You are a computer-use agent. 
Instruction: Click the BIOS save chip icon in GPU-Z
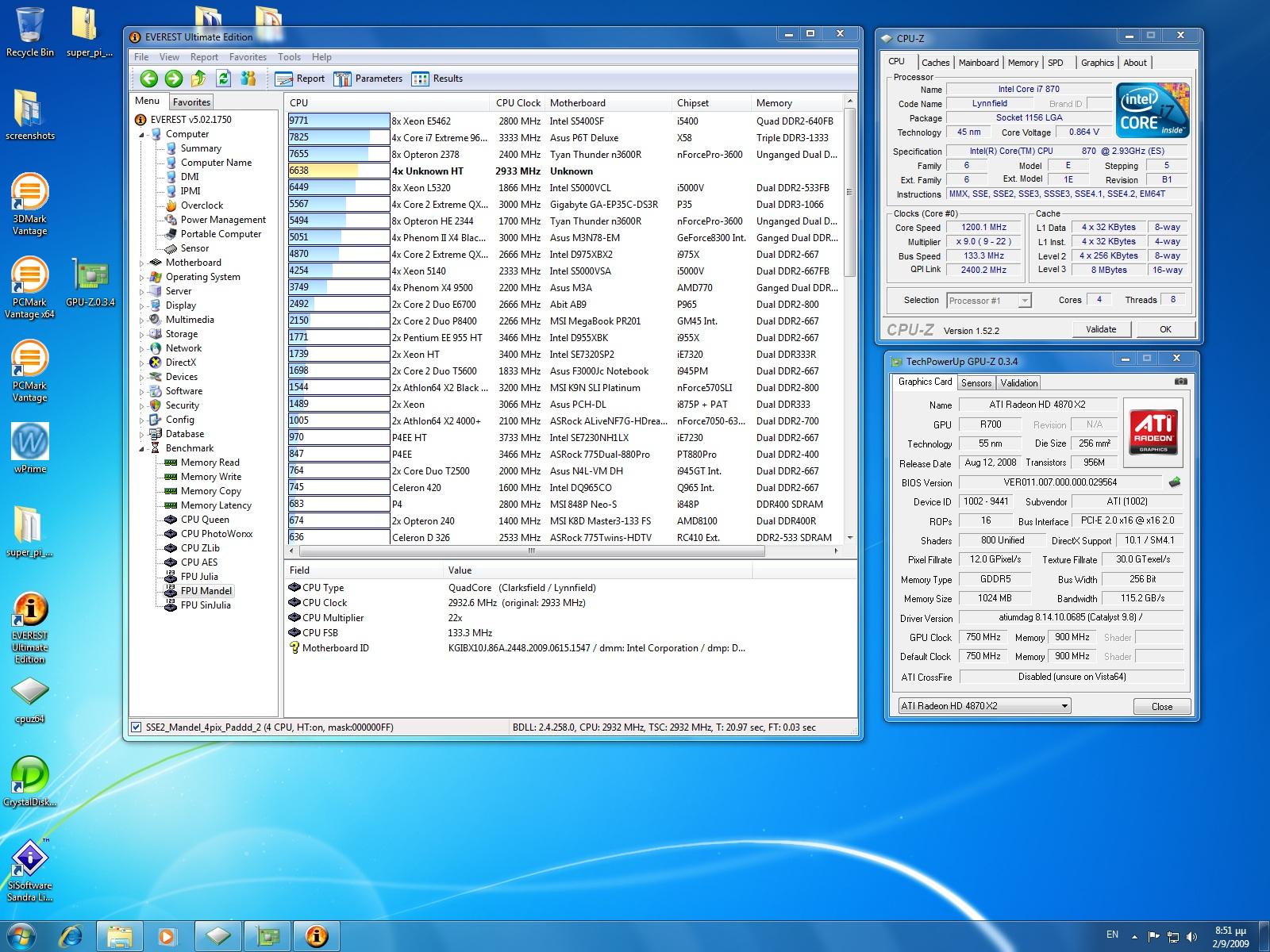(1175, 482)
